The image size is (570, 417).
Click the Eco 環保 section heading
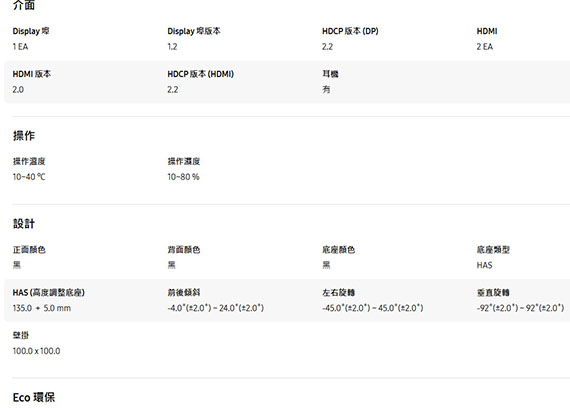34,397
